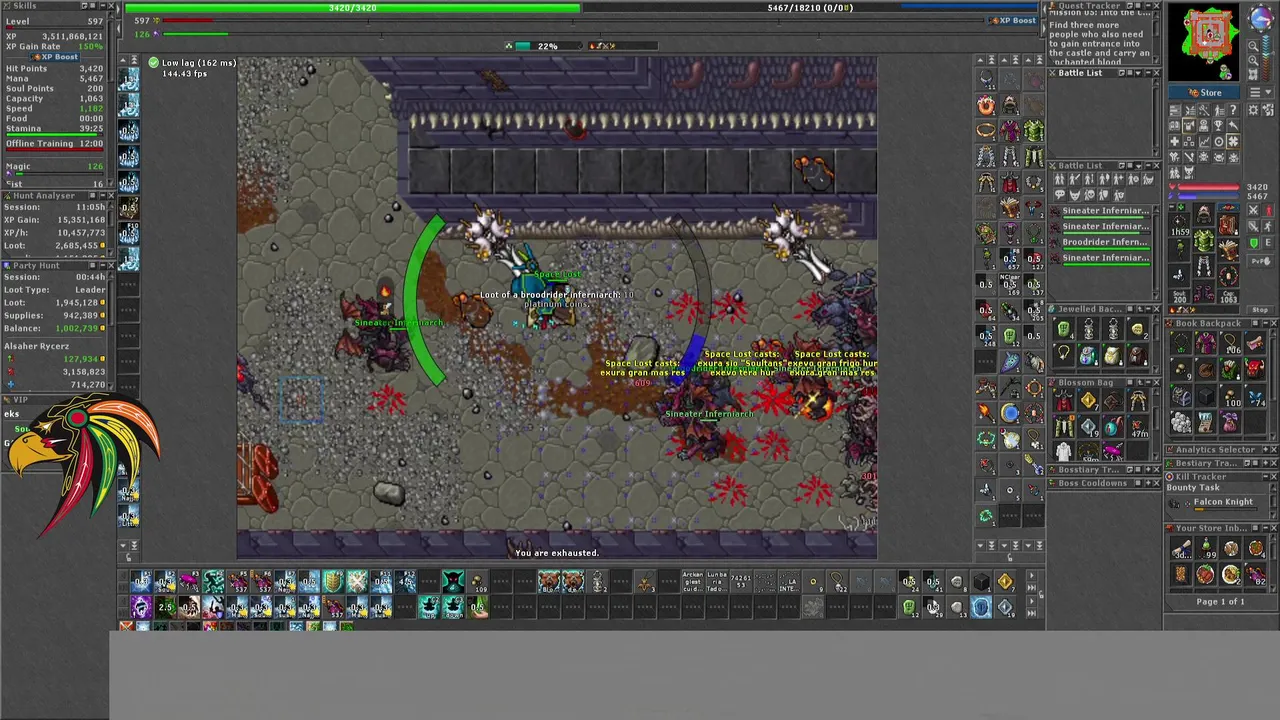Click the green rune item in Jewelled Backpack

(x=1064, y=329)
